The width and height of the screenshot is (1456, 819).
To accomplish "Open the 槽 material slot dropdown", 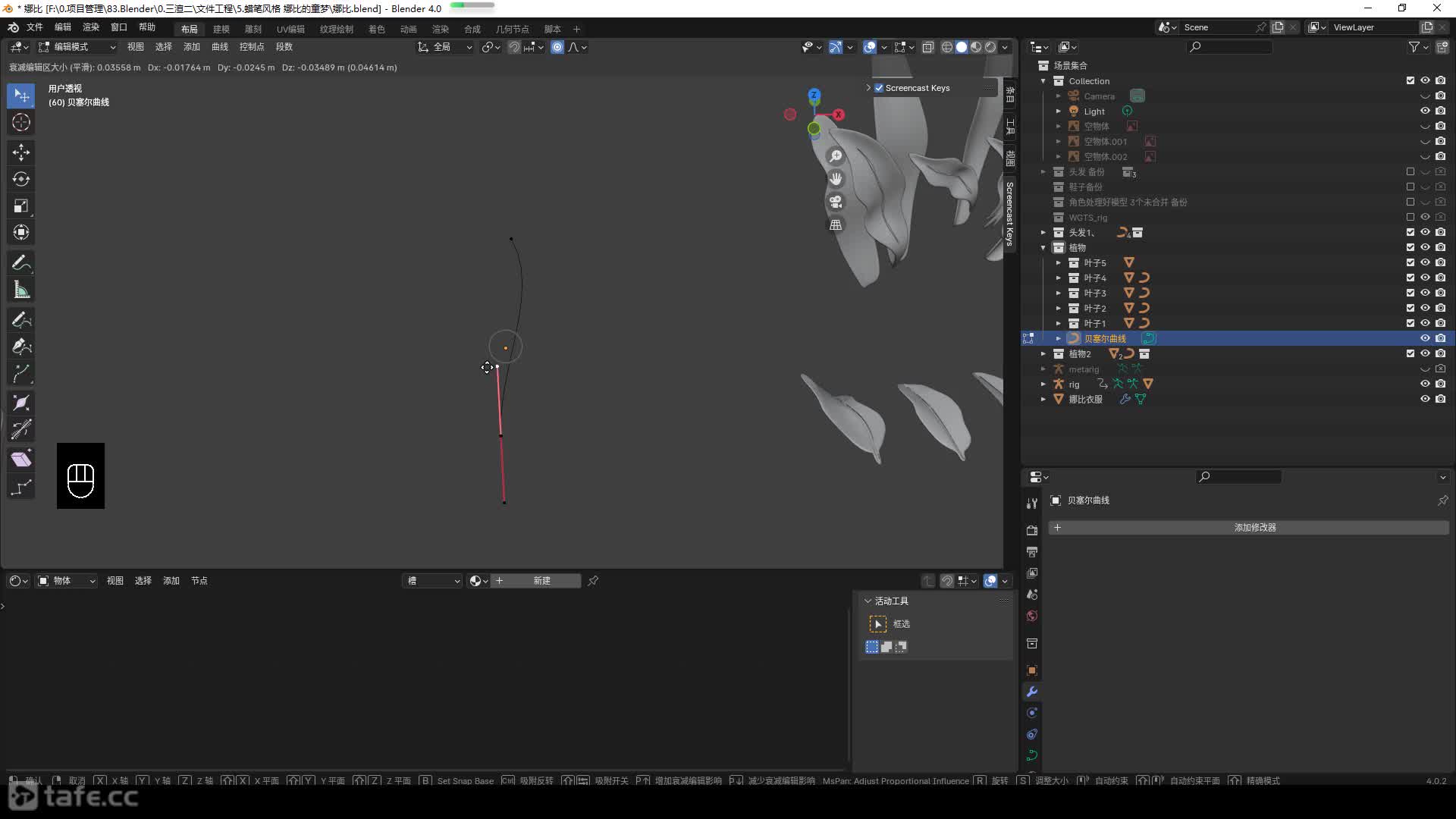I will (x=433, y=581).
